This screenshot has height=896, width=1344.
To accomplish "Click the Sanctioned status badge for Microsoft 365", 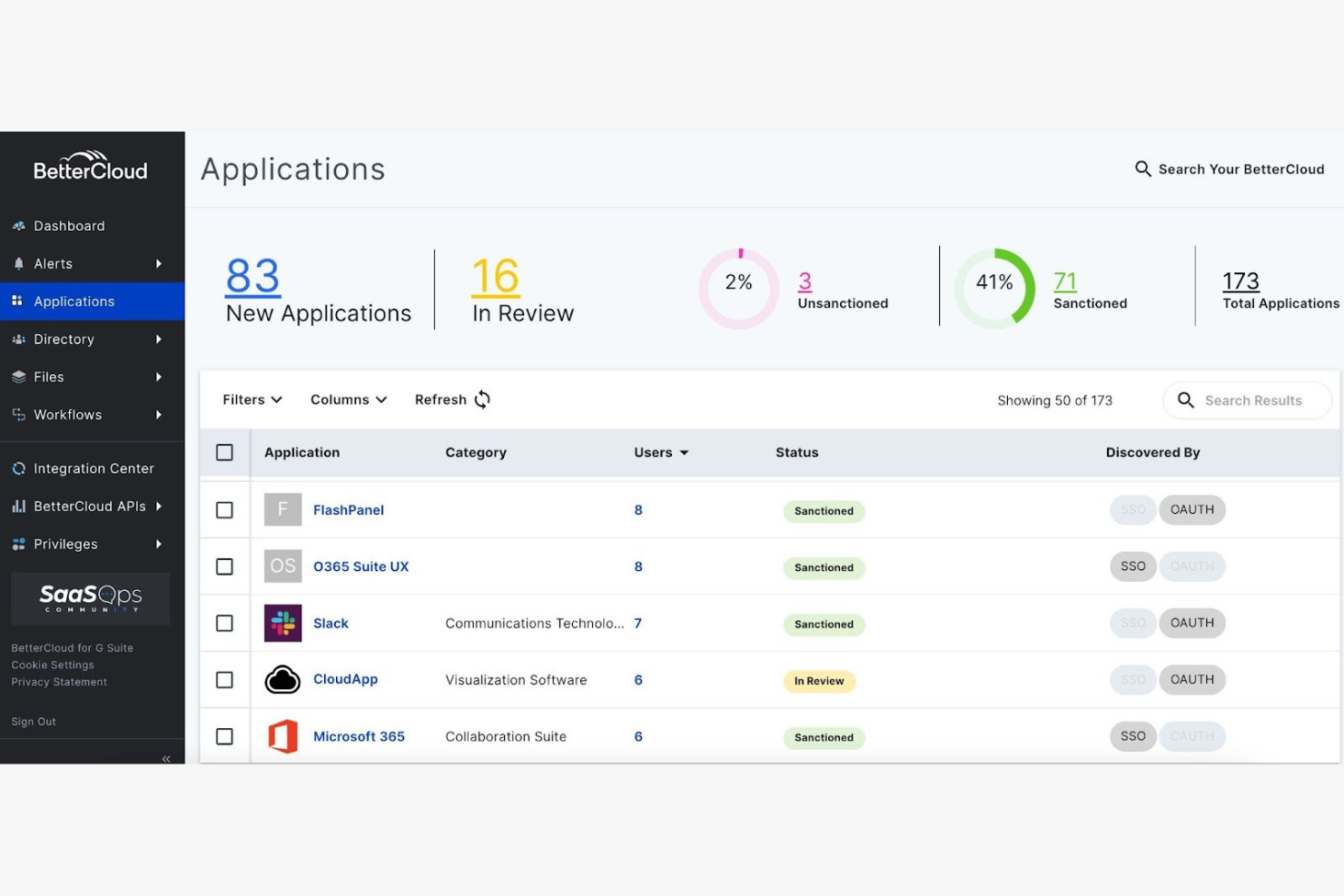I will point(824,738).
